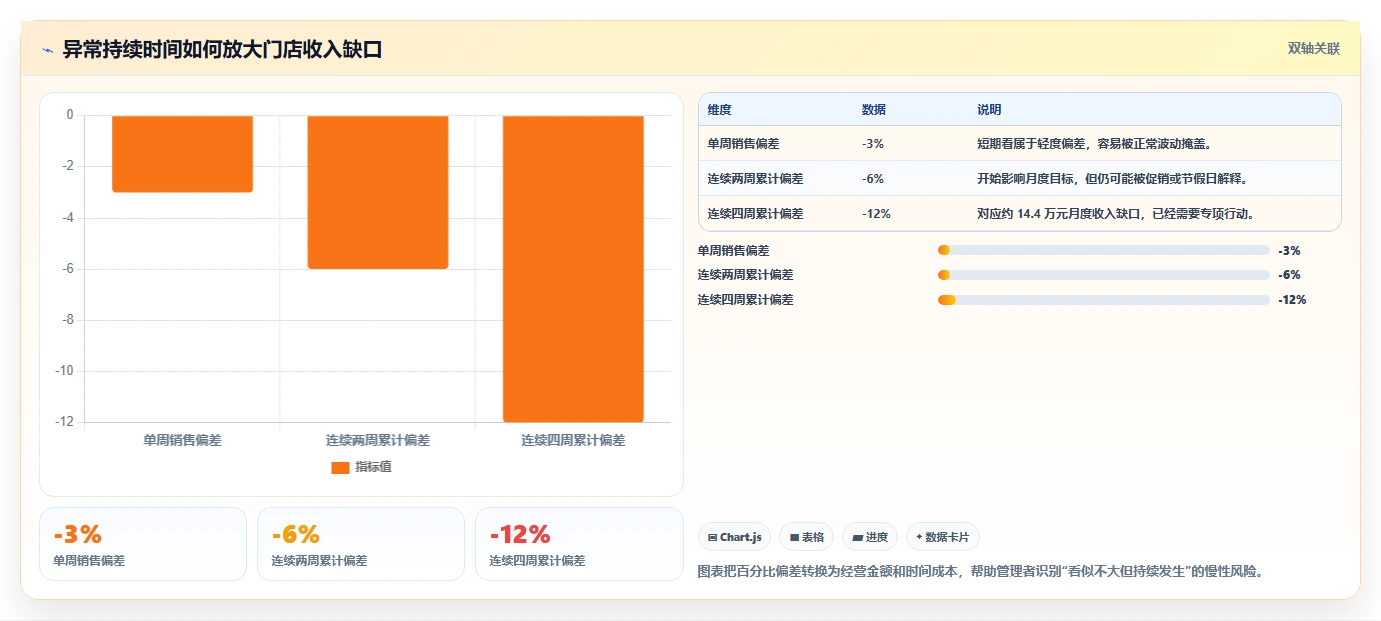1381x621 pixels.
Task: Click the -12% value beside progress bar
Action: pos(1292,300)
